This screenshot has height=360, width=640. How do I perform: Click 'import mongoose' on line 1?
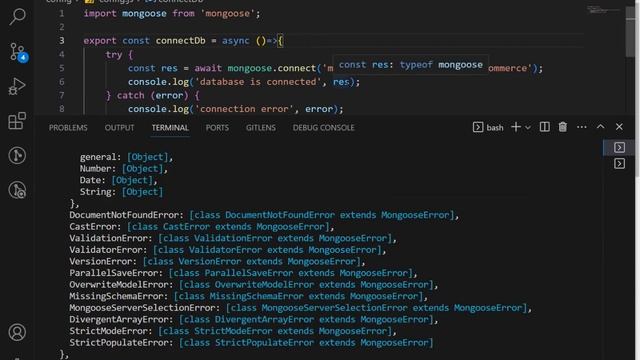(x=125, y=13)
